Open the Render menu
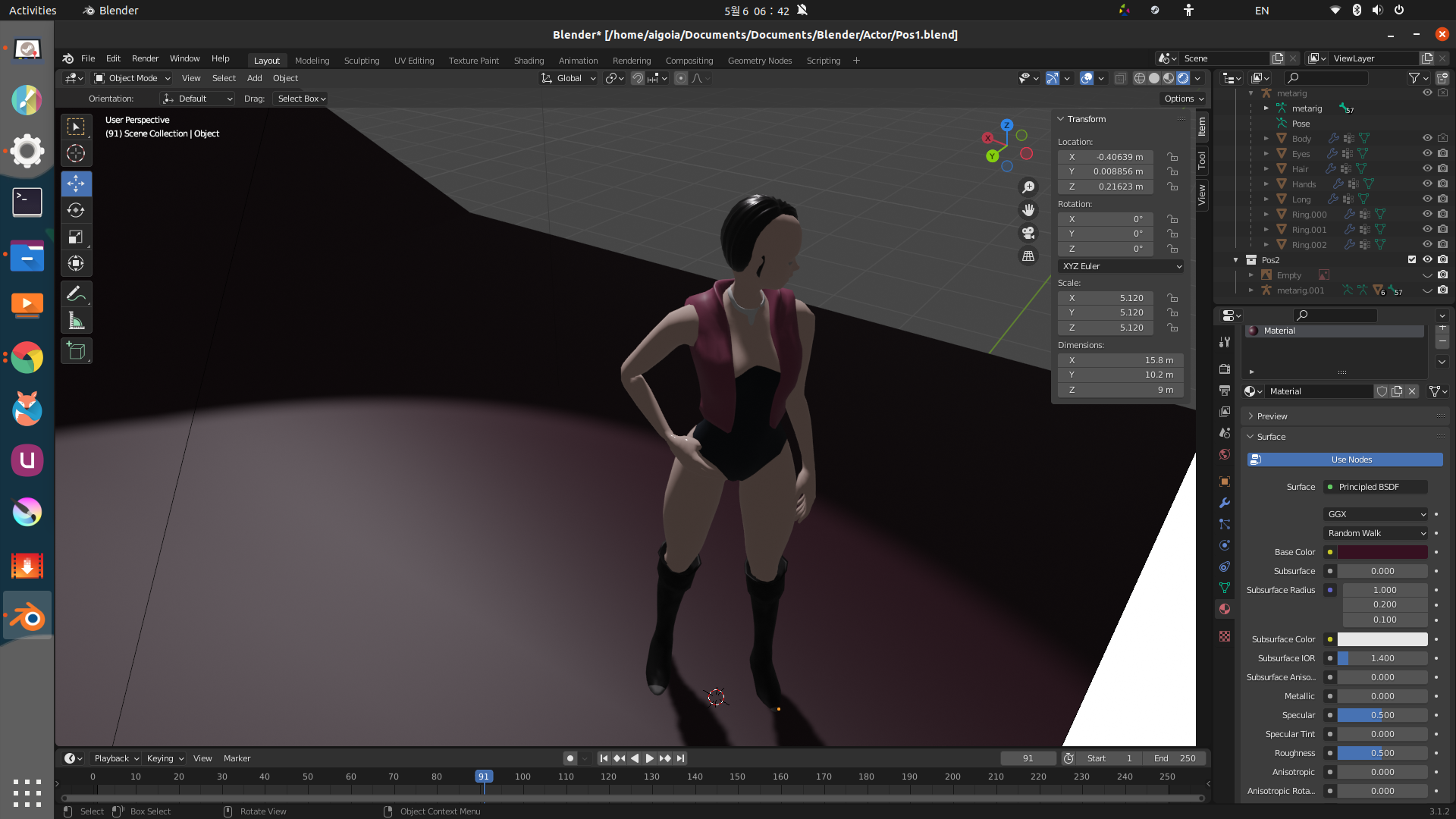This screenshot has height=819, width=1456. pyautogui.click(x=145, y=58)
